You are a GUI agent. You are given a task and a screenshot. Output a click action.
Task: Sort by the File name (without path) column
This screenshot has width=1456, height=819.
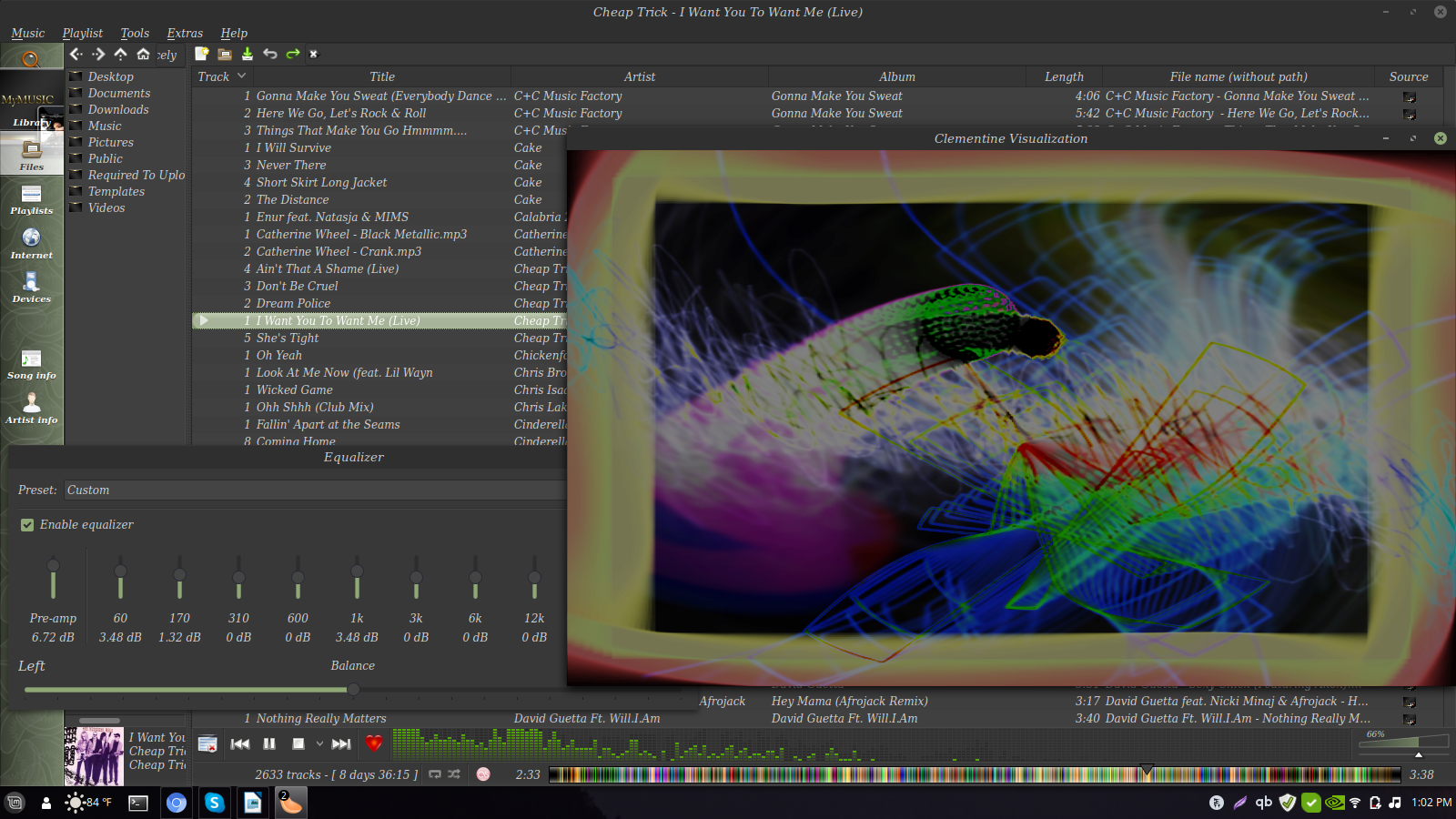coord(1239,76)
